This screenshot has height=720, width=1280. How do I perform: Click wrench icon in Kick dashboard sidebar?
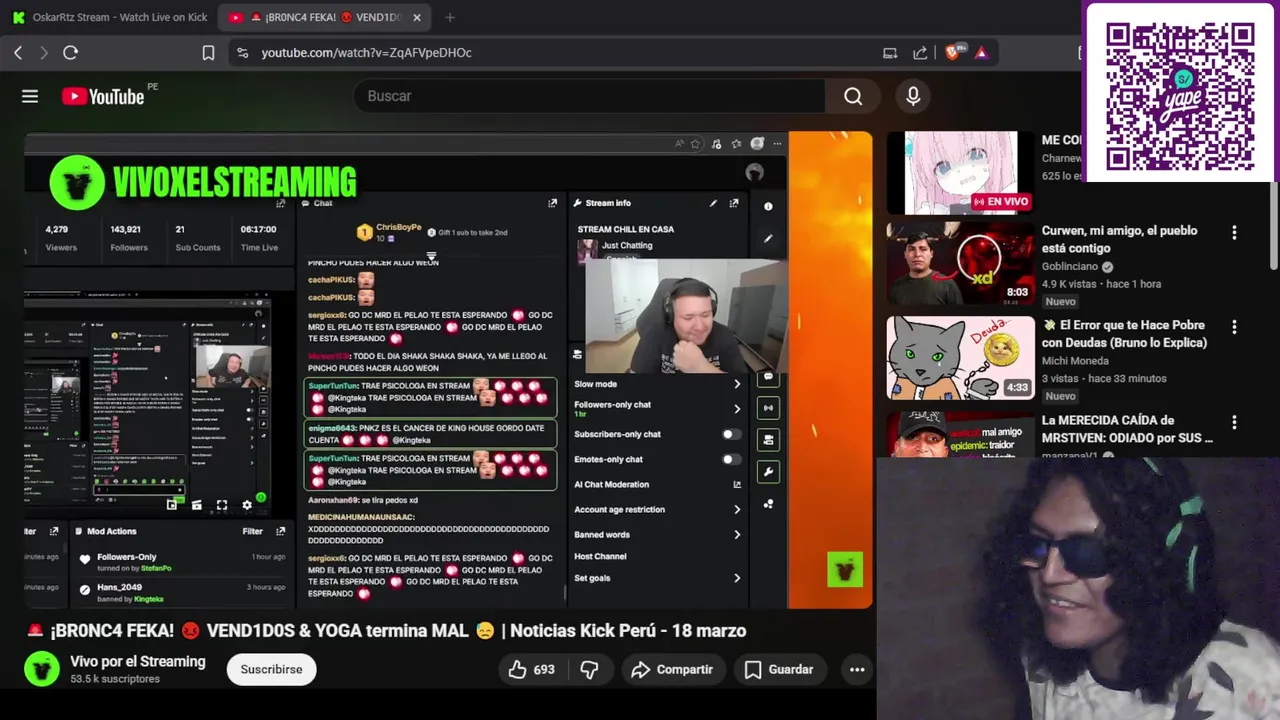768,472
